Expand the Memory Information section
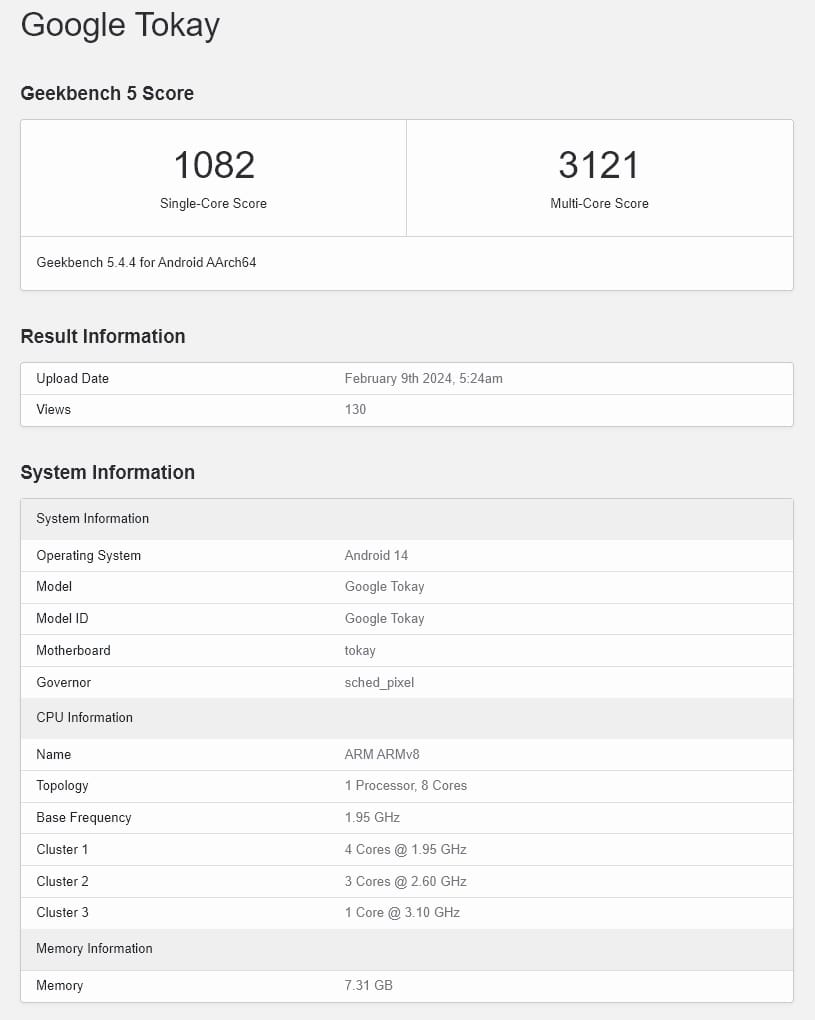Viewport: 815px width, 1020px height. [x=94, y=949]
